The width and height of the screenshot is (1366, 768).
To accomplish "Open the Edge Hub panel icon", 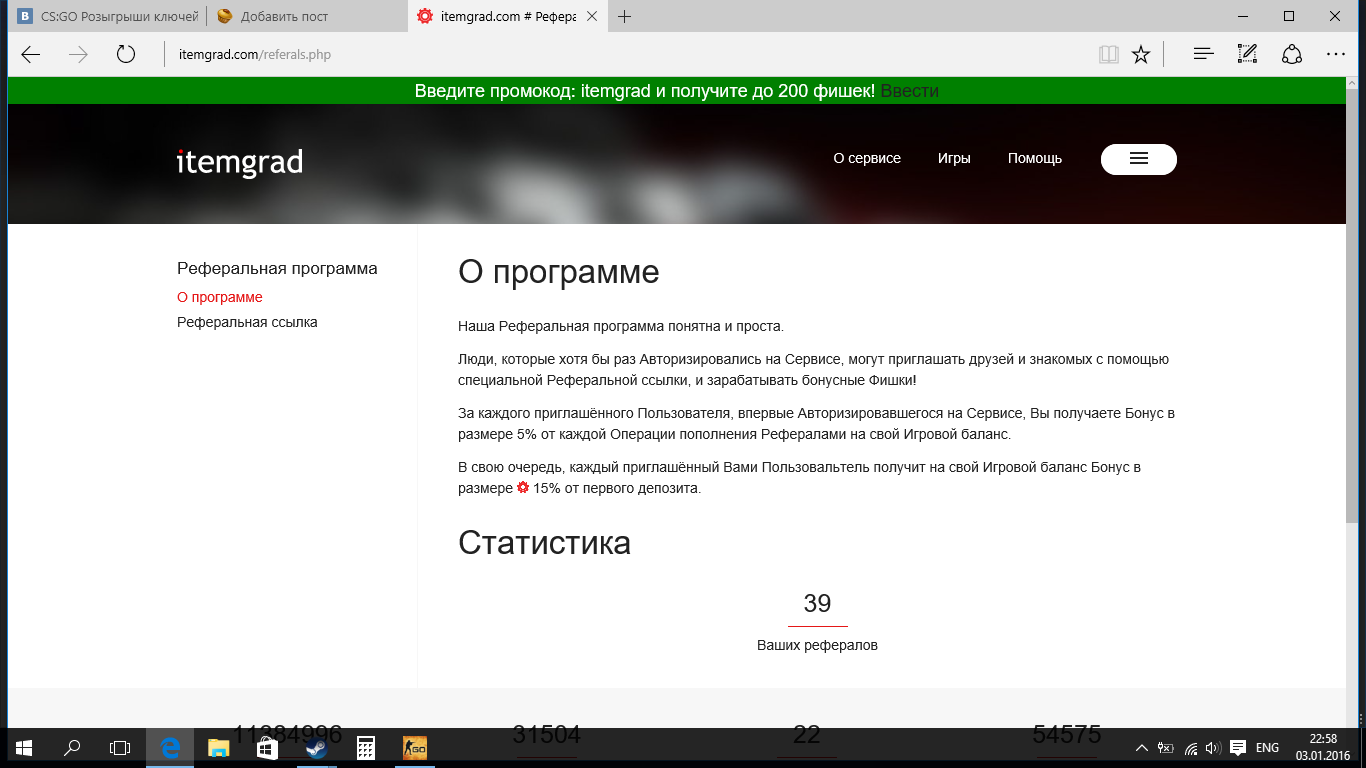I will click(x=1204, y=55).
